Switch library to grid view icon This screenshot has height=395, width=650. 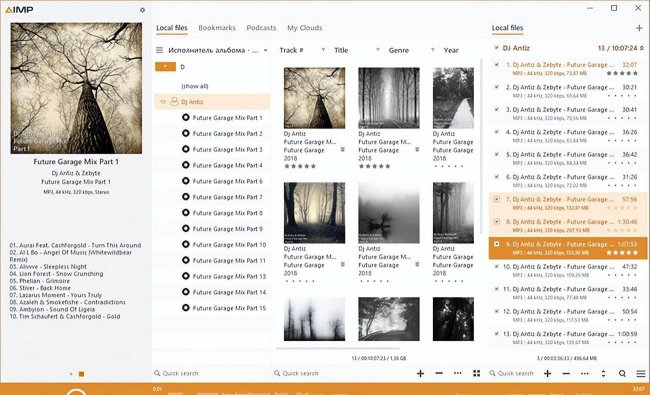(477, 373)
